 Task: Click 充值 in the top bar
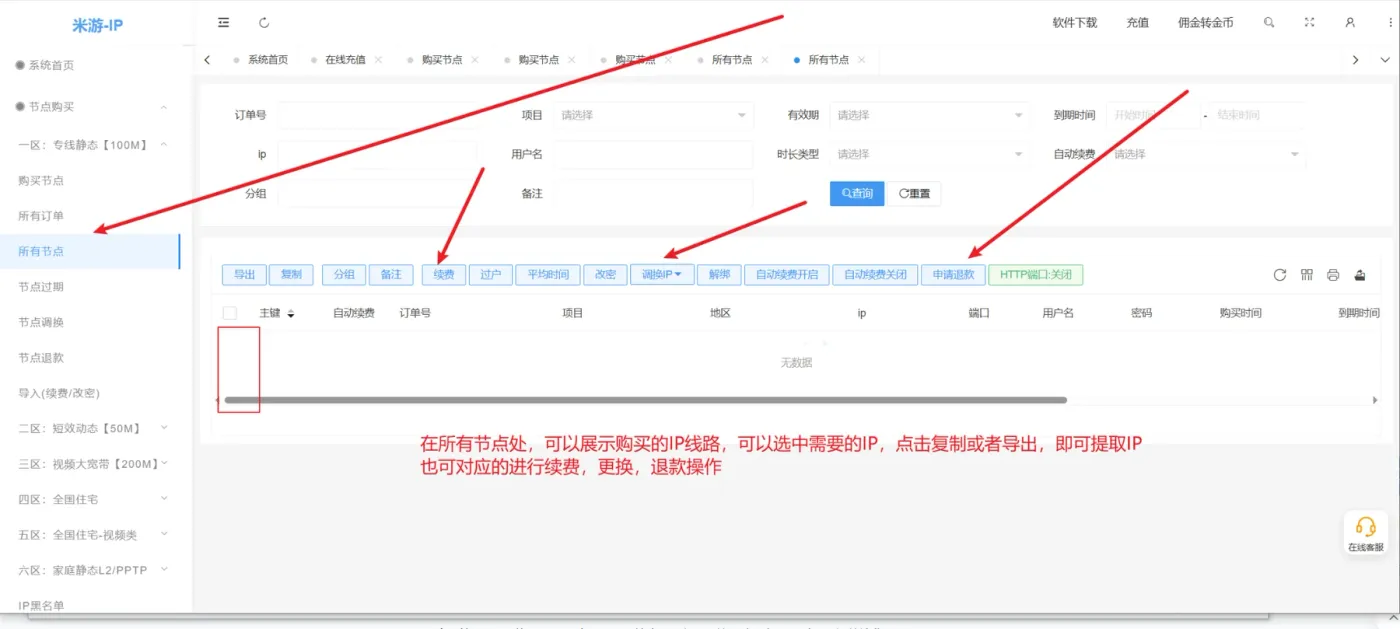pos(1137,22)
